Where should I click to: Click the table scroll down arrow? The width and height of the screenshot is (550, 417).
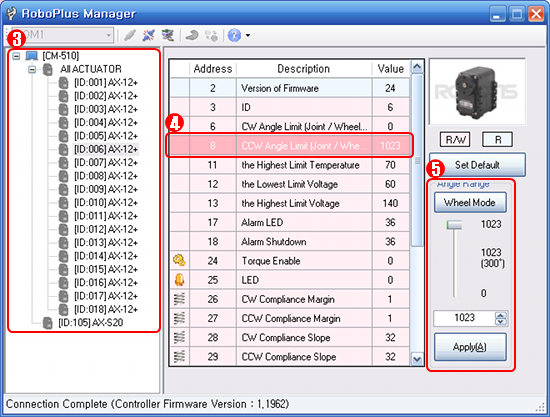click(417, 359)
